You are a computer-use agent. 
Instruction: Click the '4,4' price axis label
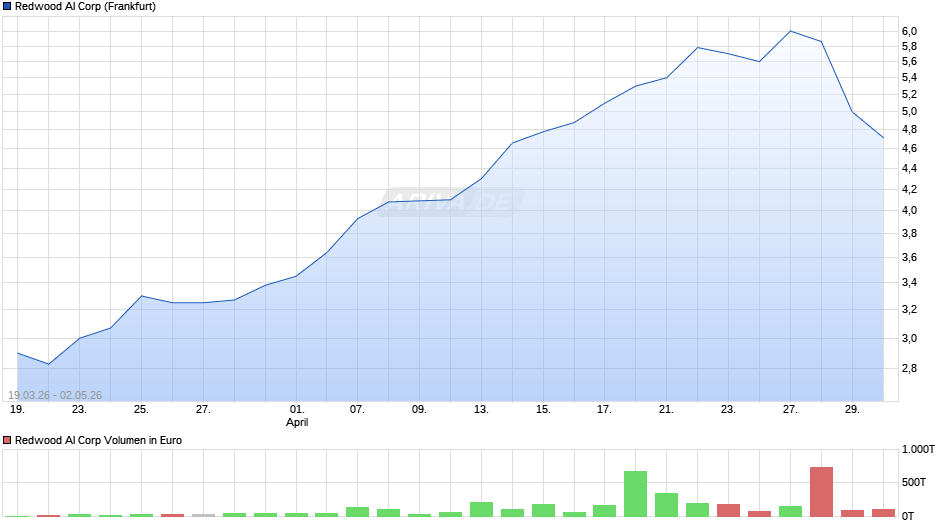[x=909, y=169]
